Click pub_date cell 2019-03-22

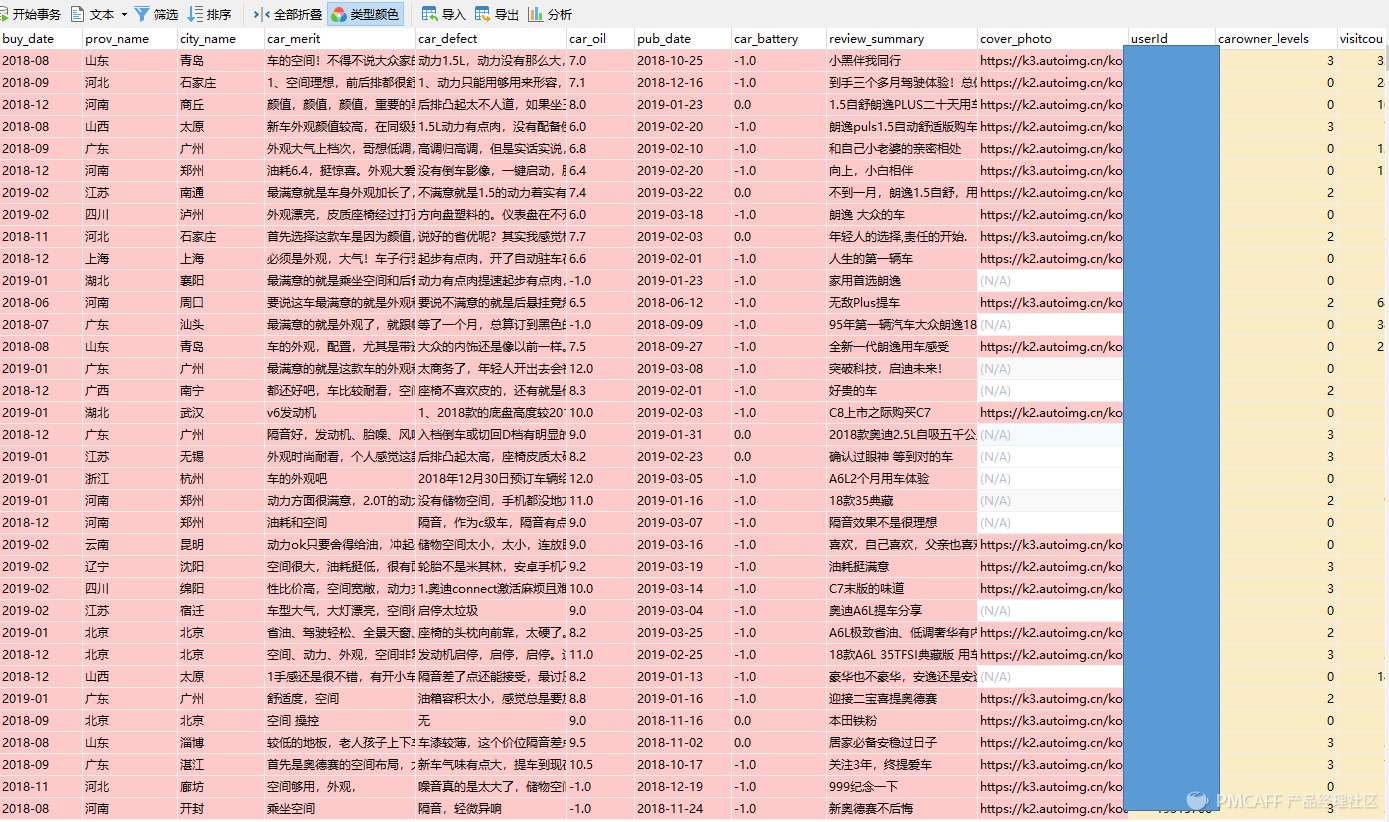pos(683,193)
